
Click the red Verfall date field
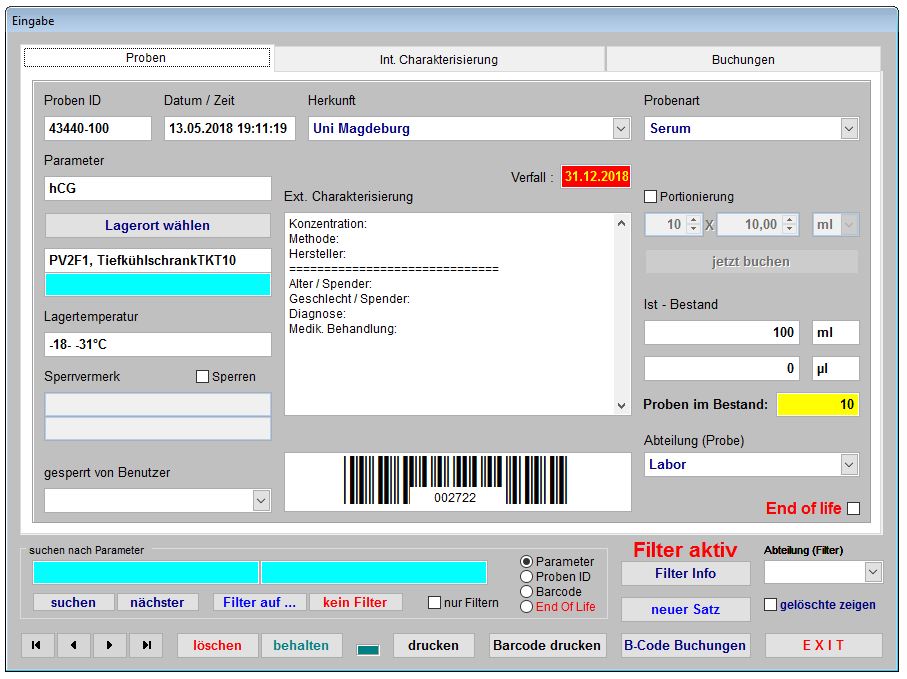(596, 176)
